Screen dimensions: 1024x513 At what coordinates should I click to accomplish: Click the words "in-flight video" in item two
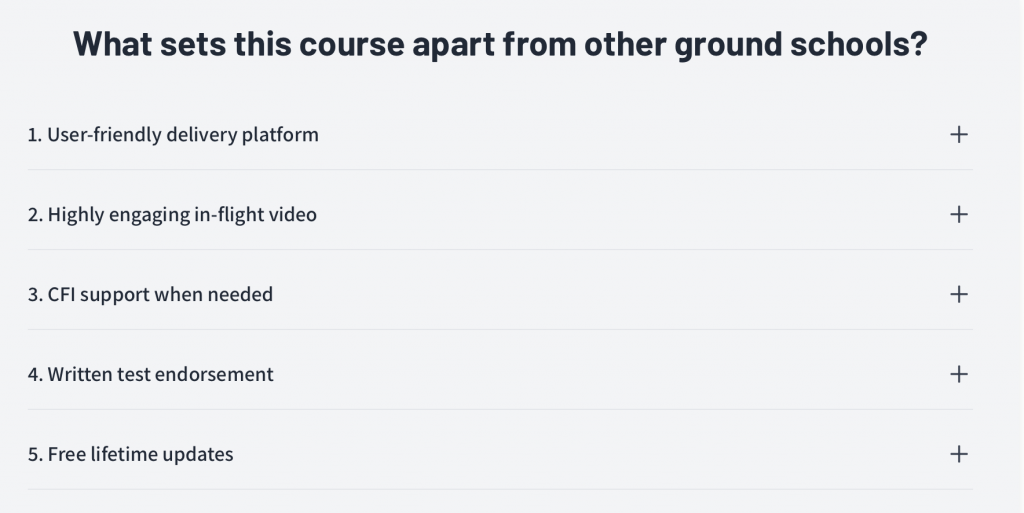[x=255, y=214]
